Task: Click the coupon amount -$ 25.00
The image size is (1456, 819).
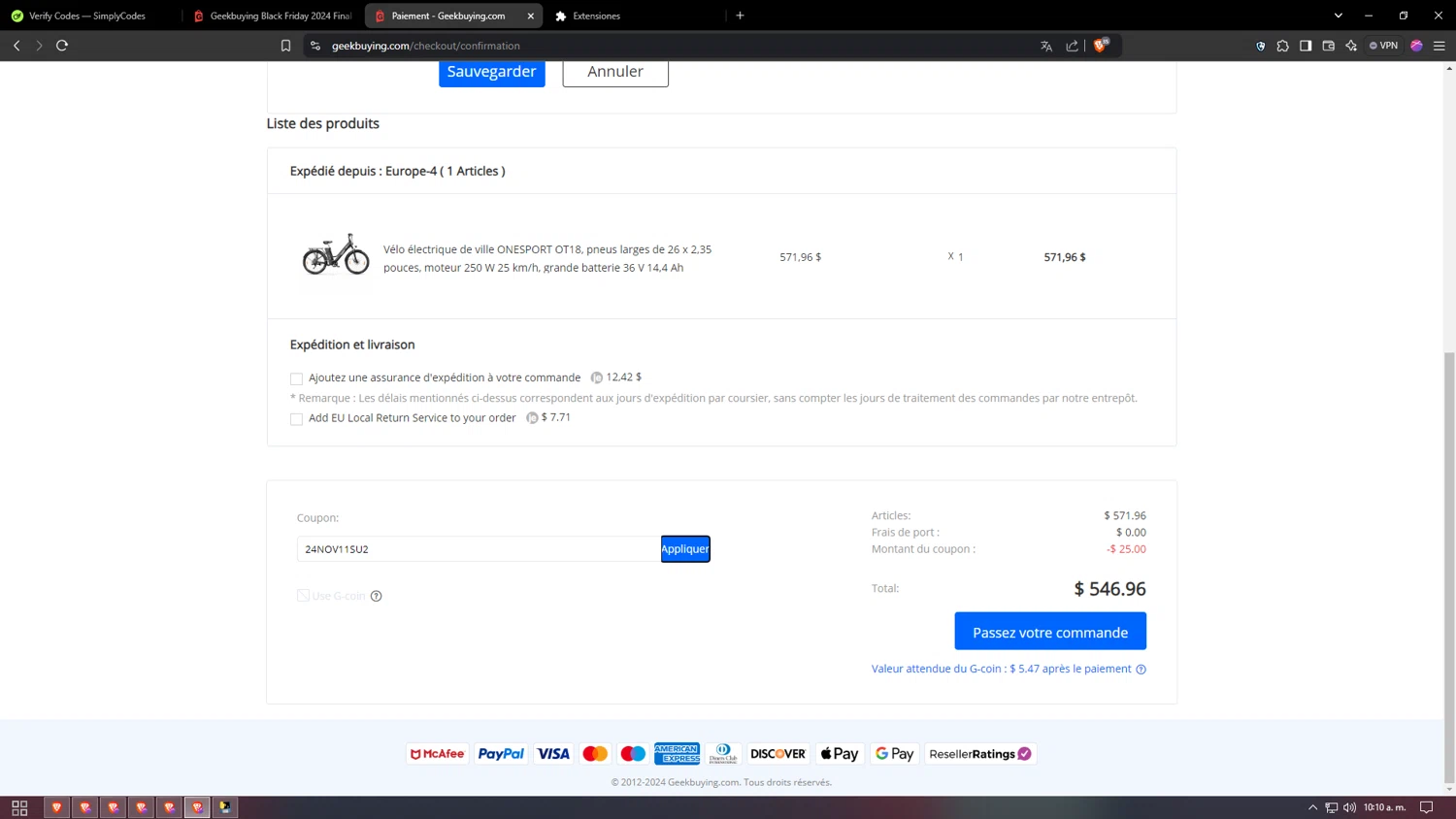Action: (1126, 549)
